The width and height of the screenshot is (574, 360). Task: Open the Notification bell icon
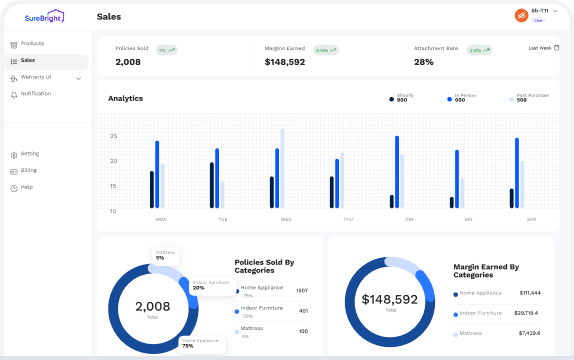pos(14,95)
